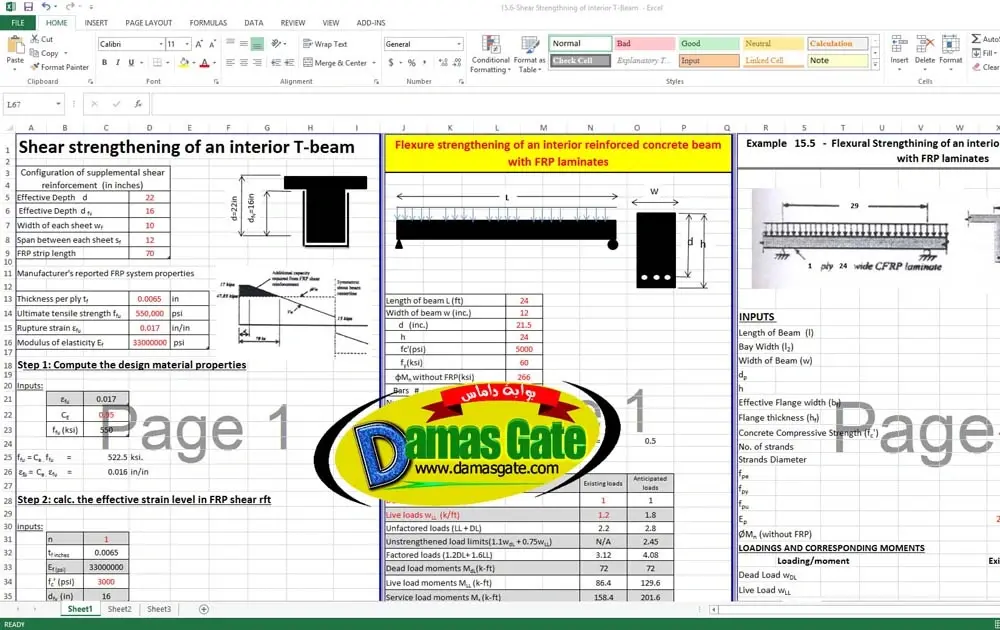Switch to the DATA tab
Viewport: 1000px width, 630px height.
(x=254, y=23)
